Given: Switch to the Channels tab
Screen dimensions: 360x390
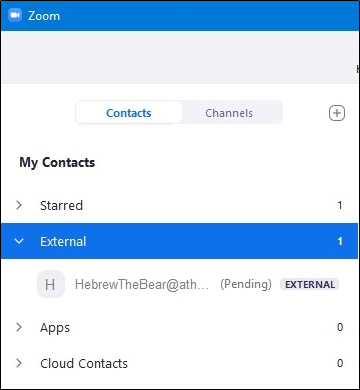Looking at the screenshot, I should [229, 113].
